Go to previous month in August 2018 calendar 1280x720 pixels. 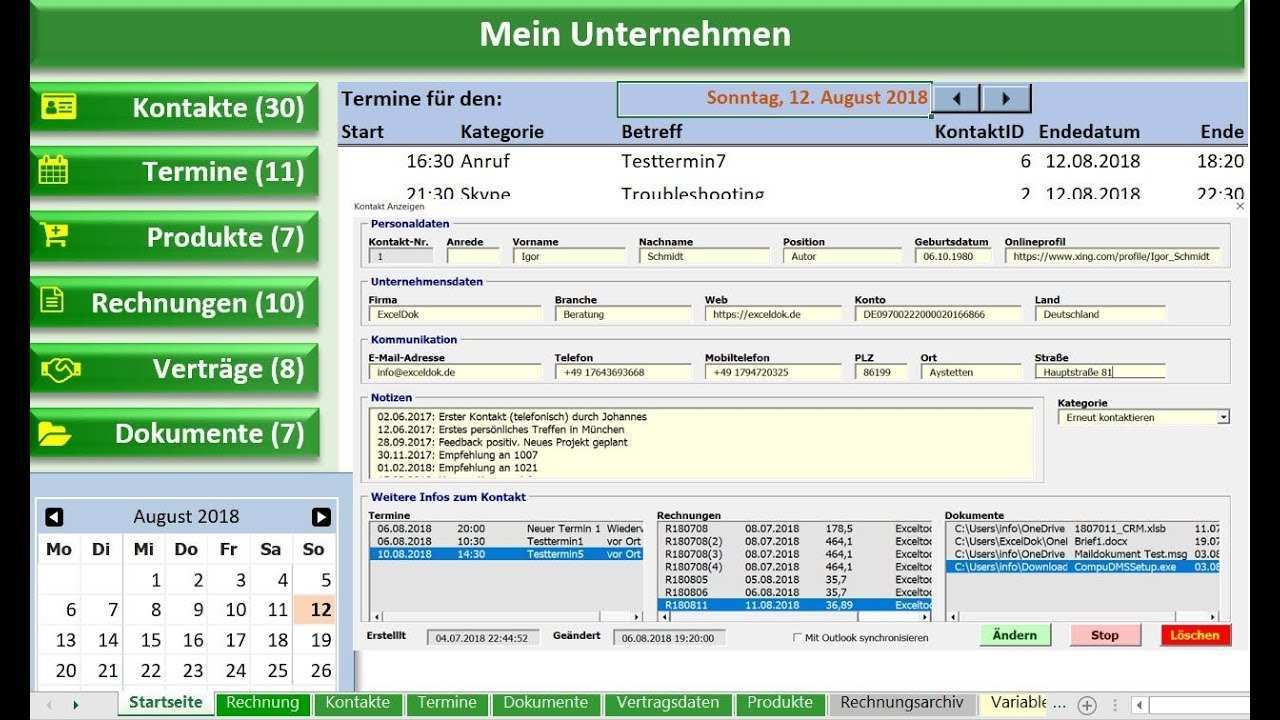tap(54, 517)
